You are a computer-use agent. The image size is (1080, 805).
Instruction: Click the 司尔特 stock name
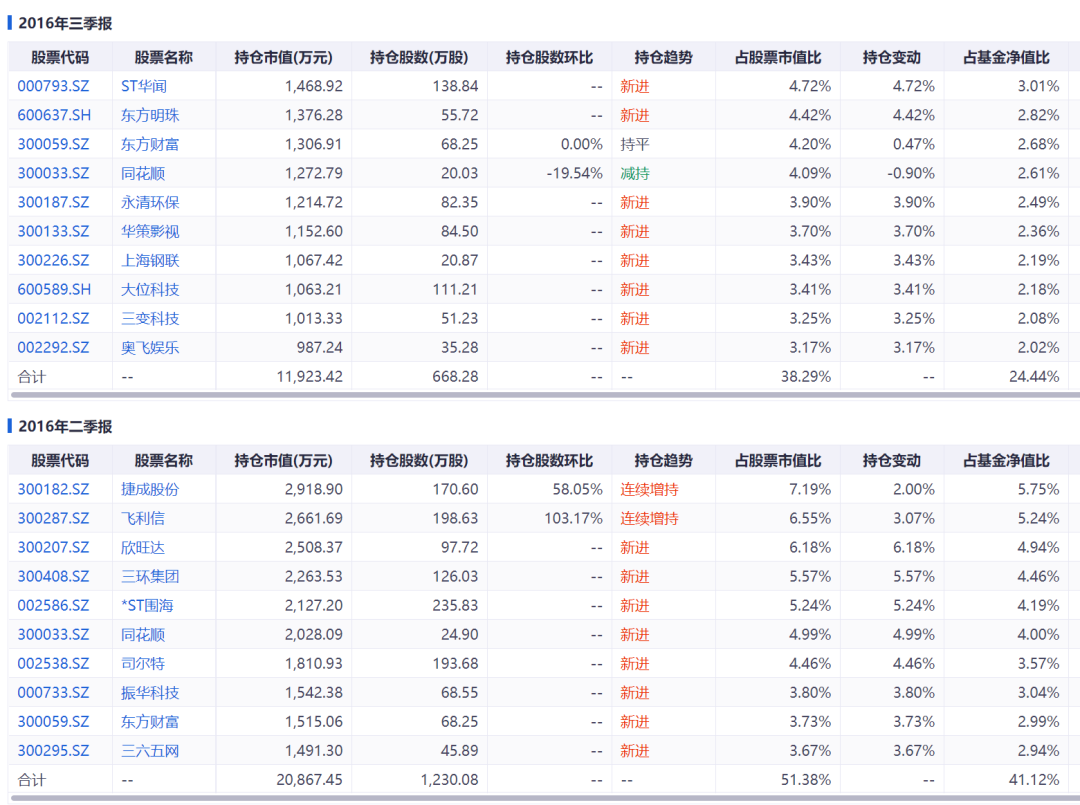pyautogui.click(x=143, y=663)
